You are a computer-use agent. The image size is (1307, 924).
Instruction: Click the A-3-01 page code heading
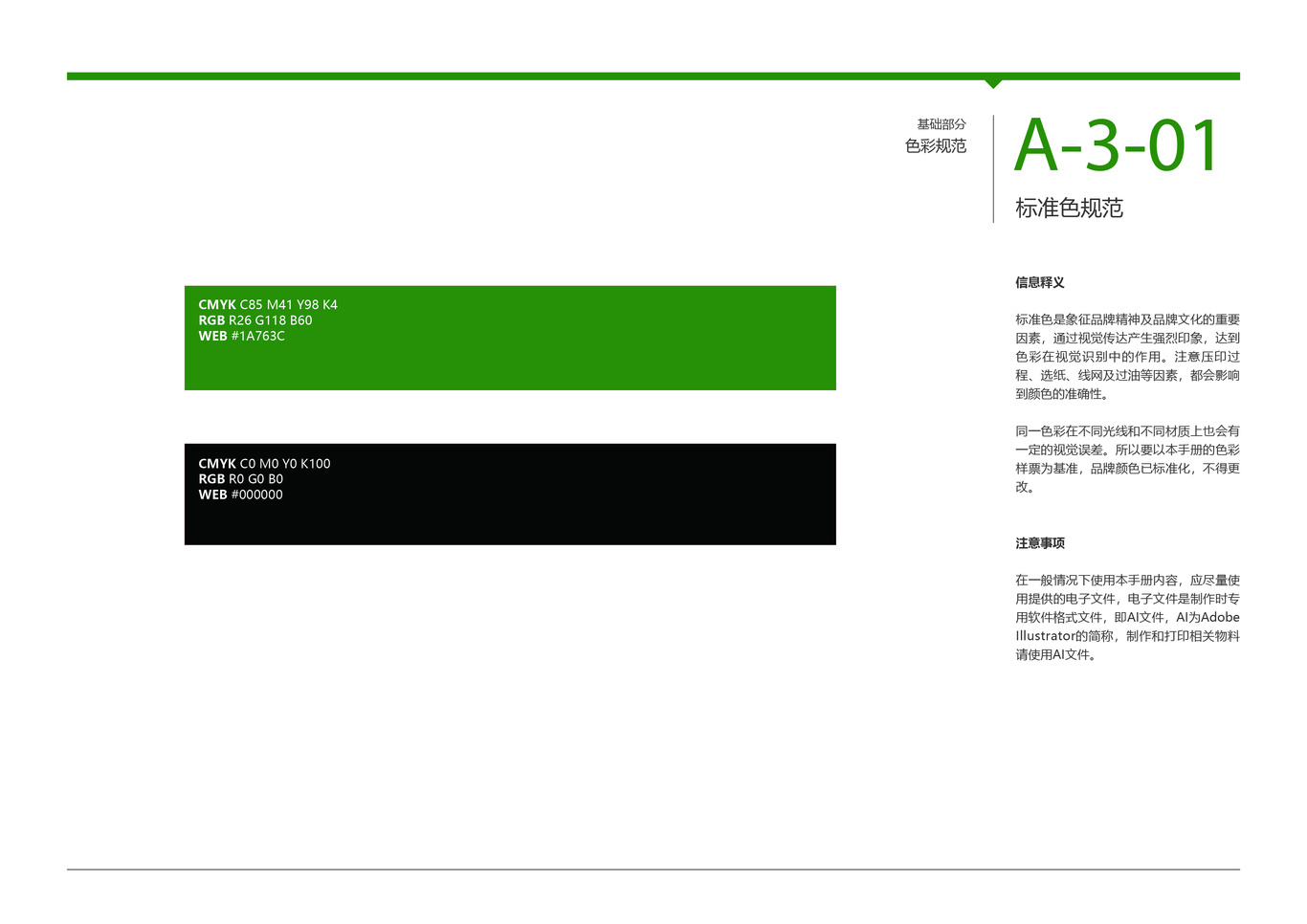1117,146
